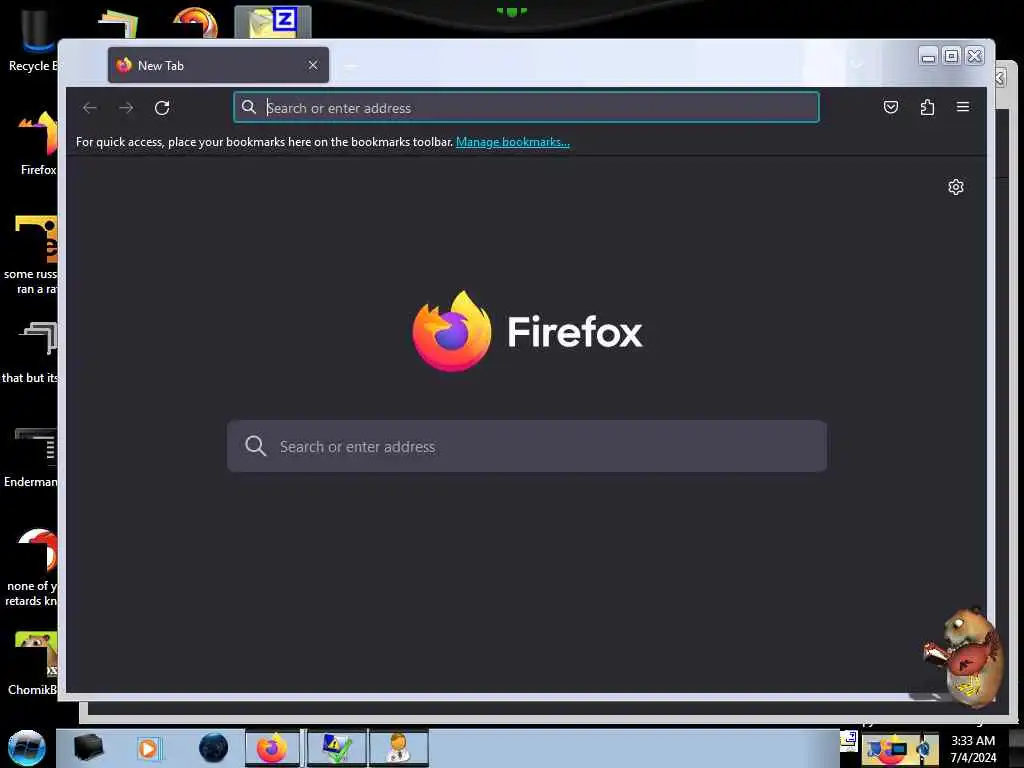Select the 'that but its' desktop icon

click(30, 353)
